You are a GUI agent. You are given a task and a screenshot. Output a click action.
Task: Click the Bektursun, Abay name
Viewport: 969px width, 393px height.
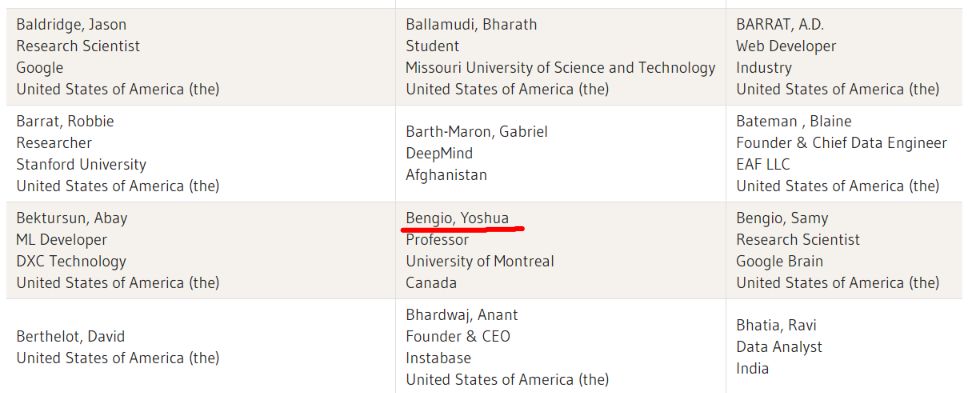pos(72,218)
